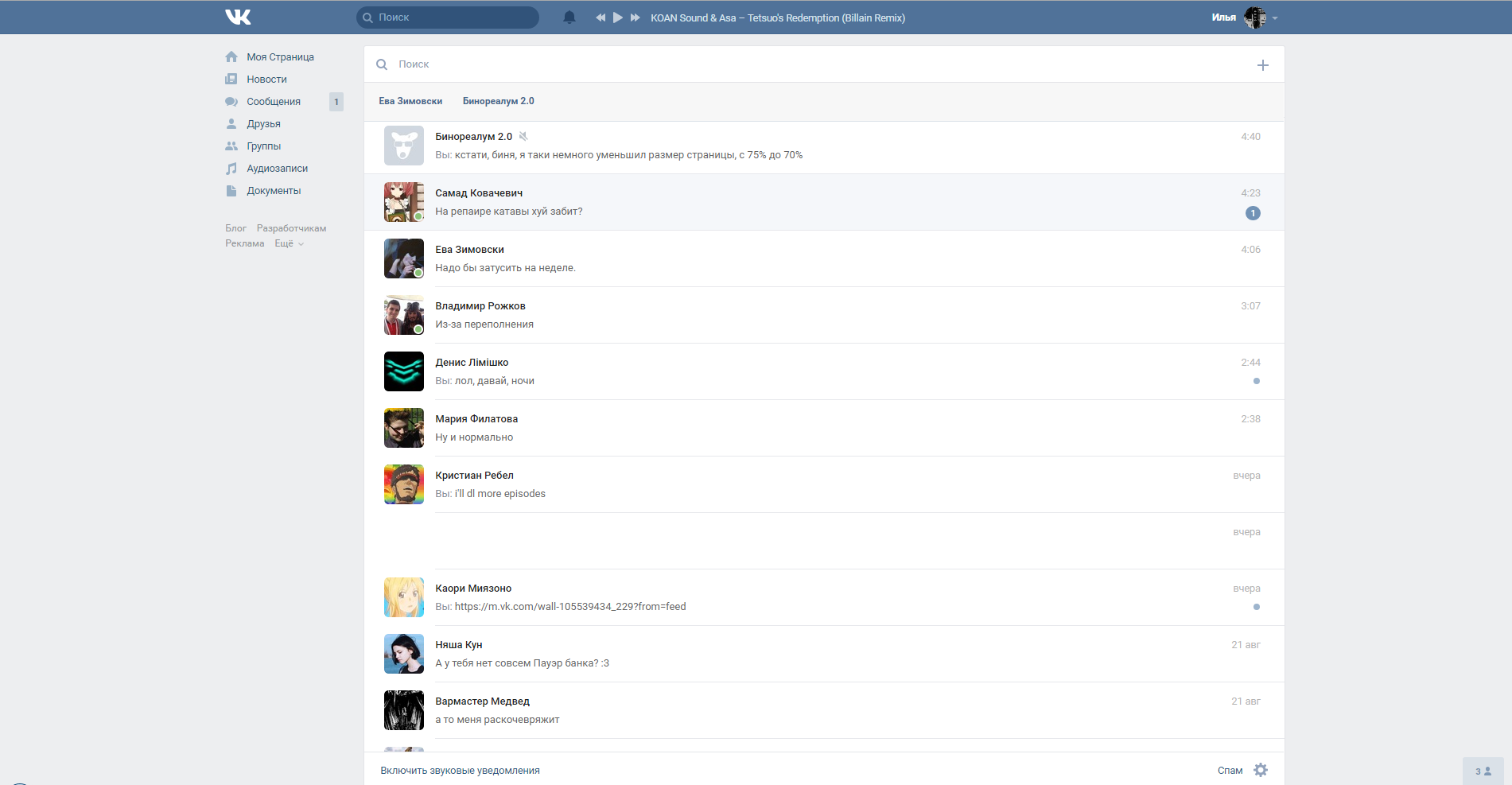Open the Группы section

(263, 146)
